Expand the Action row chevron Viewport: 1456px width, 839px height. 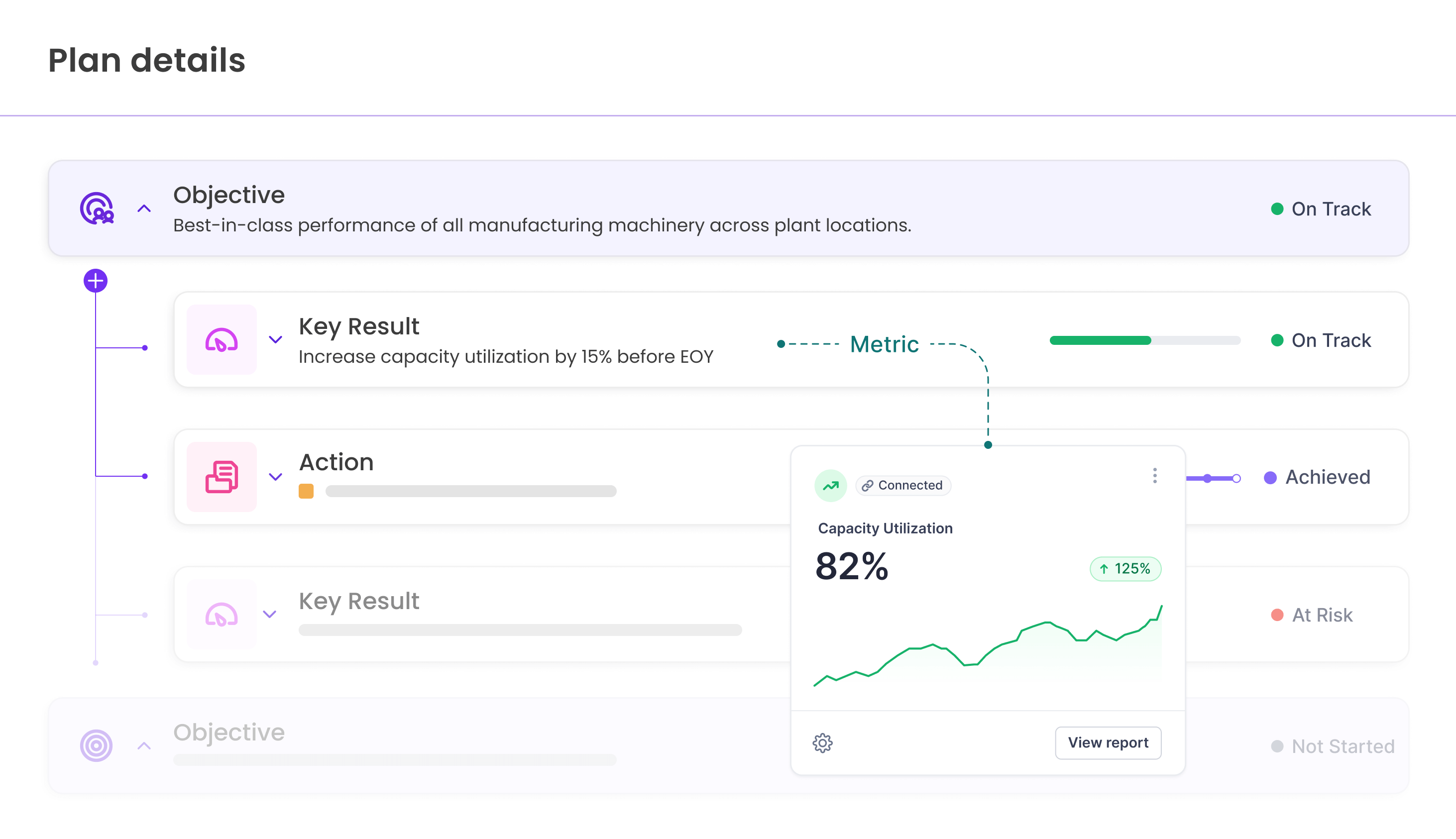click(x=276, y=477)
